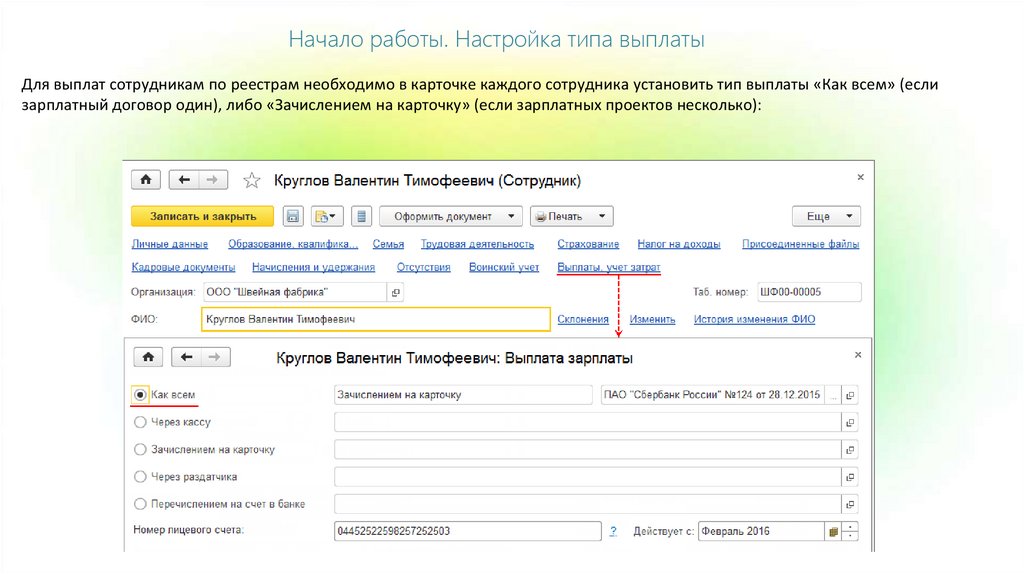This screenshot has height=574, width=1024.
Task: Click back arrow in Выплата зарплаты window
Action: 187,357
